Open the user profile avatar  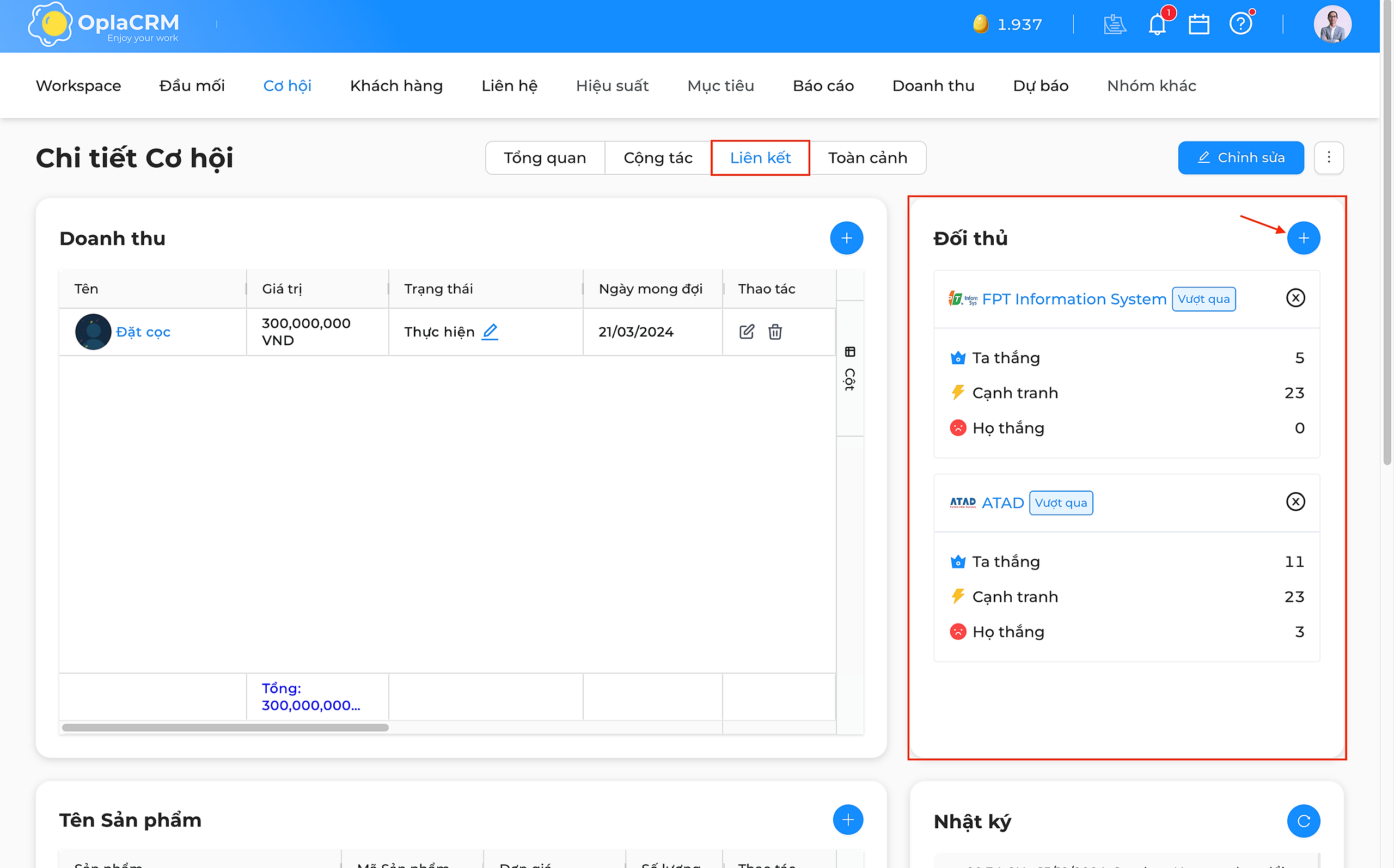(1332, 24)
